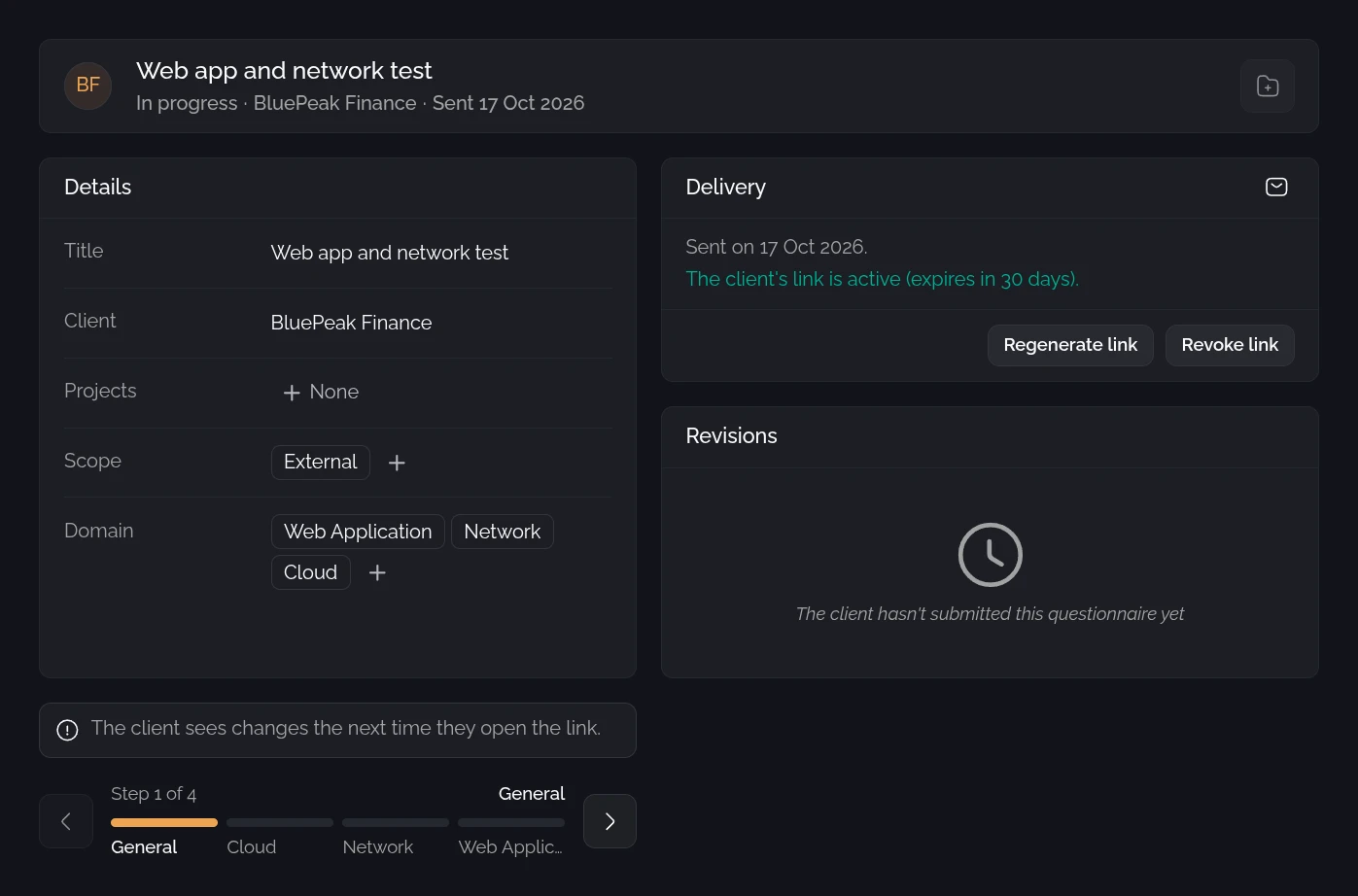The image size is (1358, 896).
Task: Click the 'hasn't submitted this questionnaire' message
Action: click(990, 614)
